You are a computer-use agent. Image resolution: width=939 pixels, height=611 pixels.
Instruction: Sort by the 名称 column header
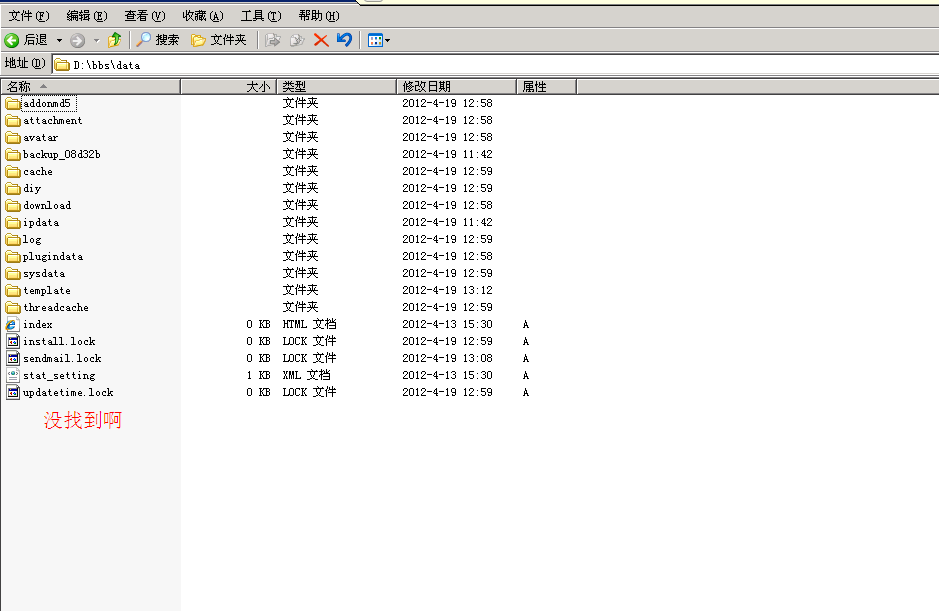point(90,87)
